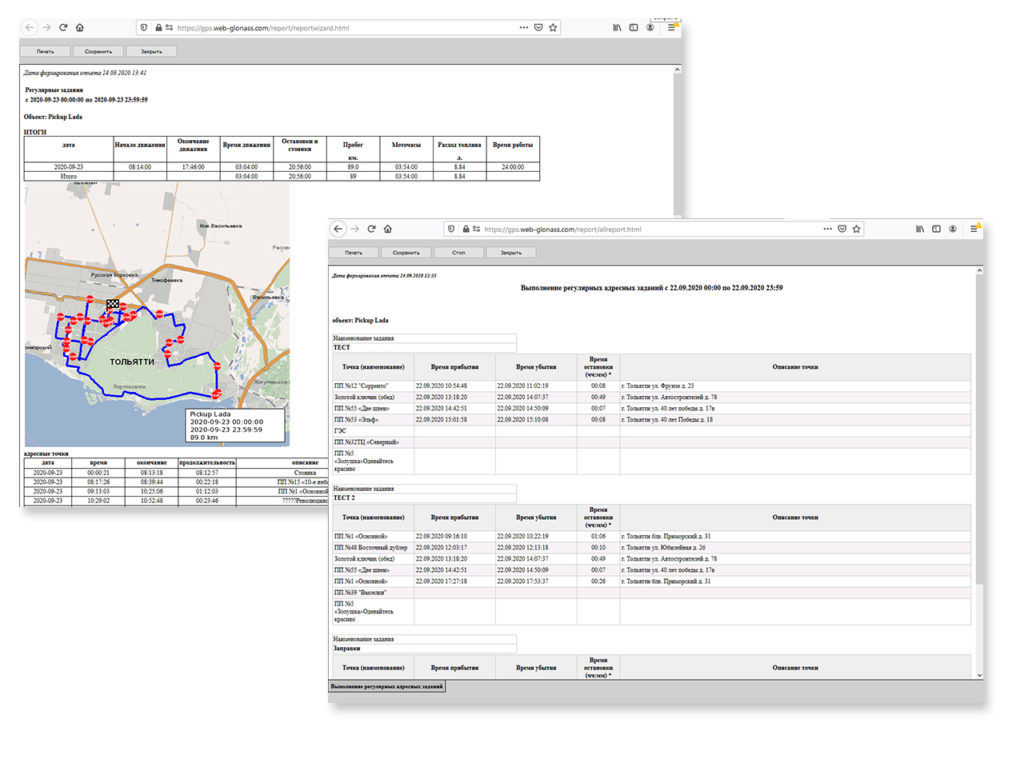
Task: Click Стоп button in allreport window
Action: pyautogui.click(x=458, y=252)
